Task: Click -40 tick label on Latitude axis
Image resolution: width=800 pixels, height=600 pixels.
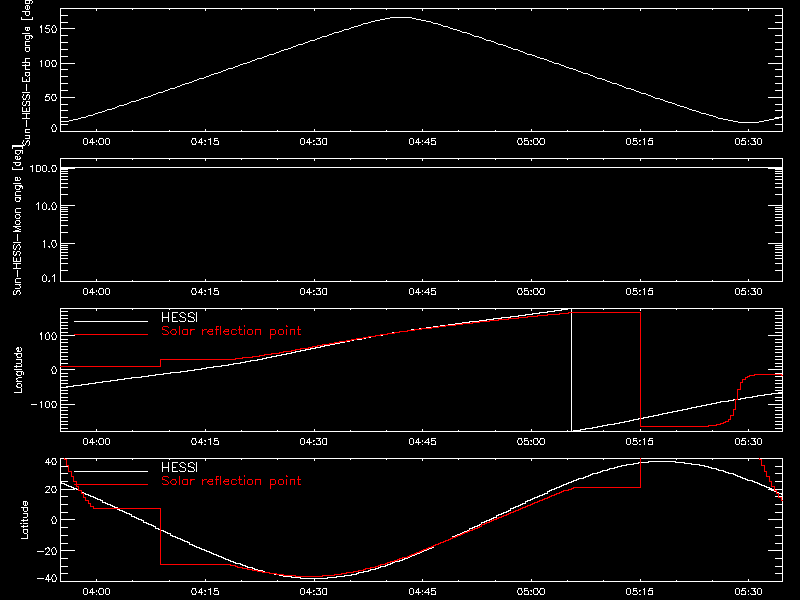Action: (x=47, y=578)
